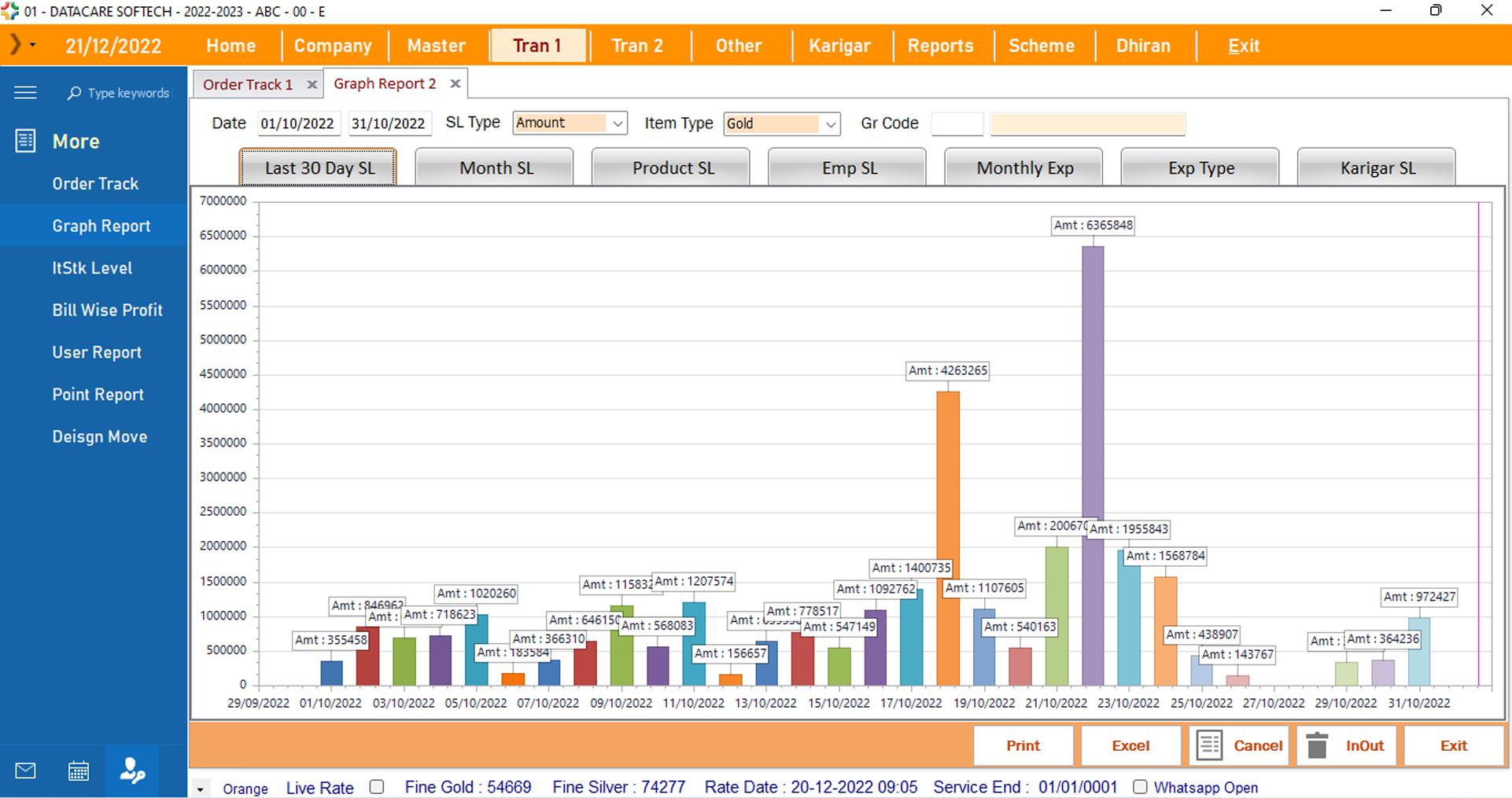Enable the Live Rate checkbox
The width and height of the screenshot is (1512, 798).
[377, 787]
